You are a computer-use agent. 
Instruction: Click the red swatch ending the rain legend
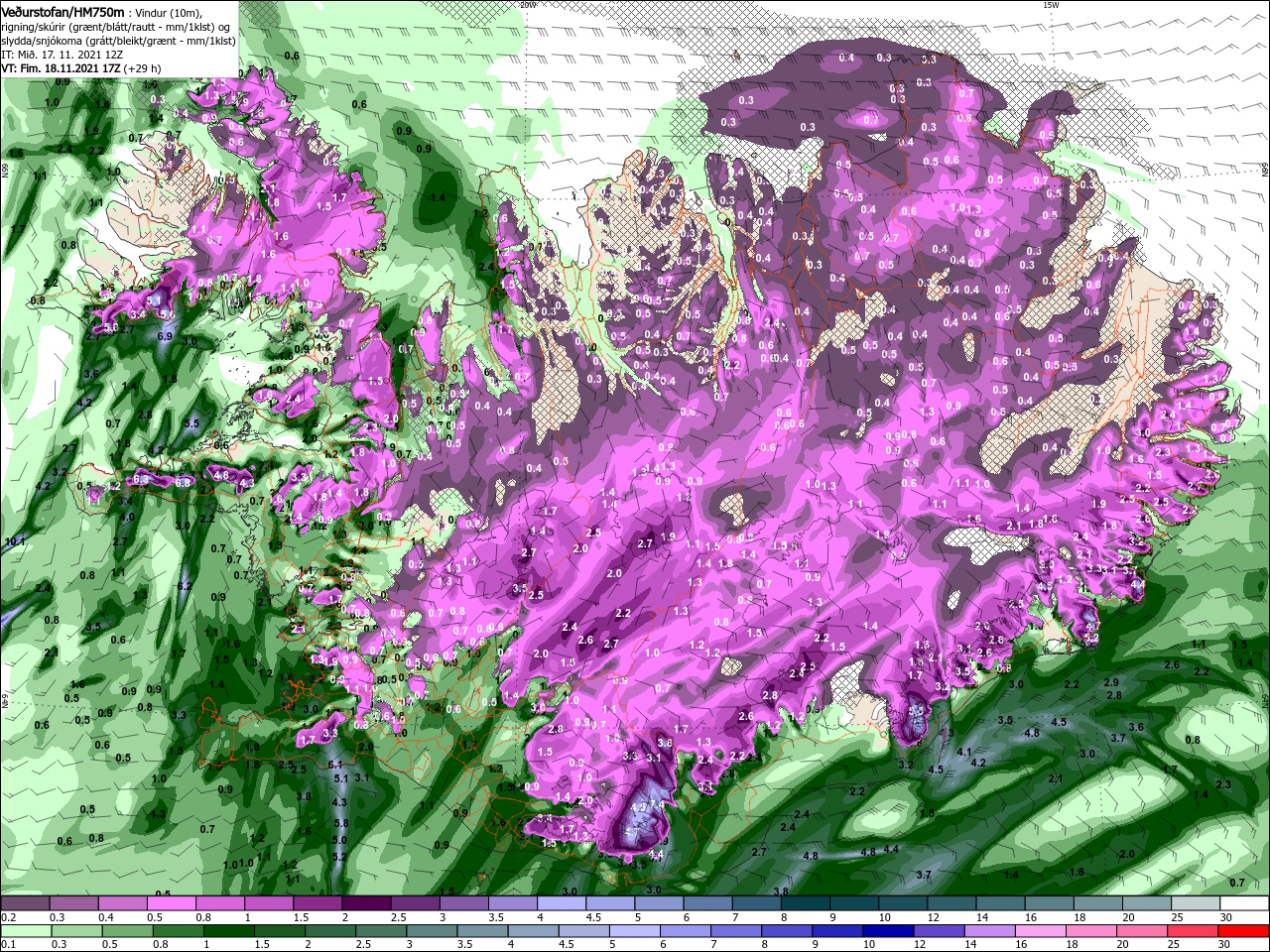(1244, 931)
